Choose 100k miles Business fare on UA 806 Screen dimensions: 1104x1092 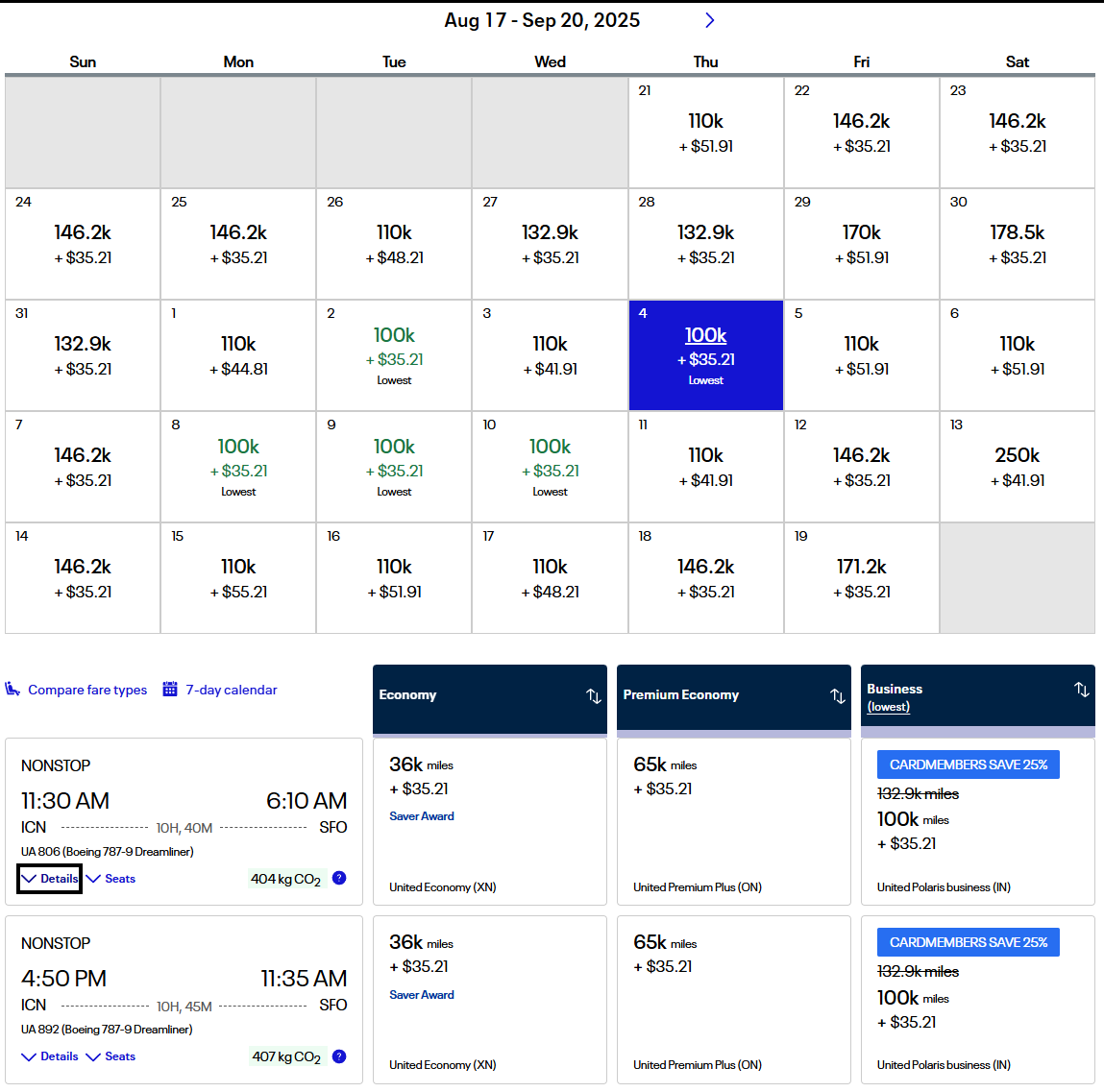click(978, 821)
